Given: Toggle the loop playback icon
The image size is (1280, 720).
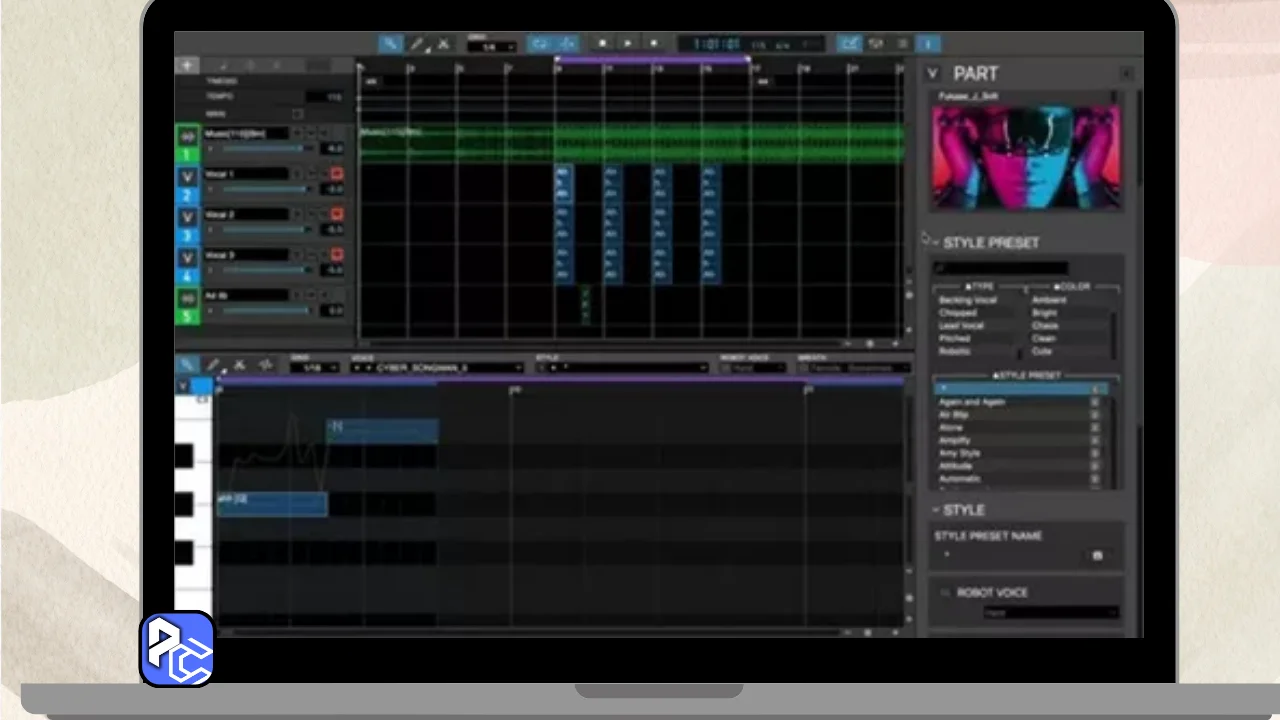Looking at the screenshot, I should [x=540, y=44].
